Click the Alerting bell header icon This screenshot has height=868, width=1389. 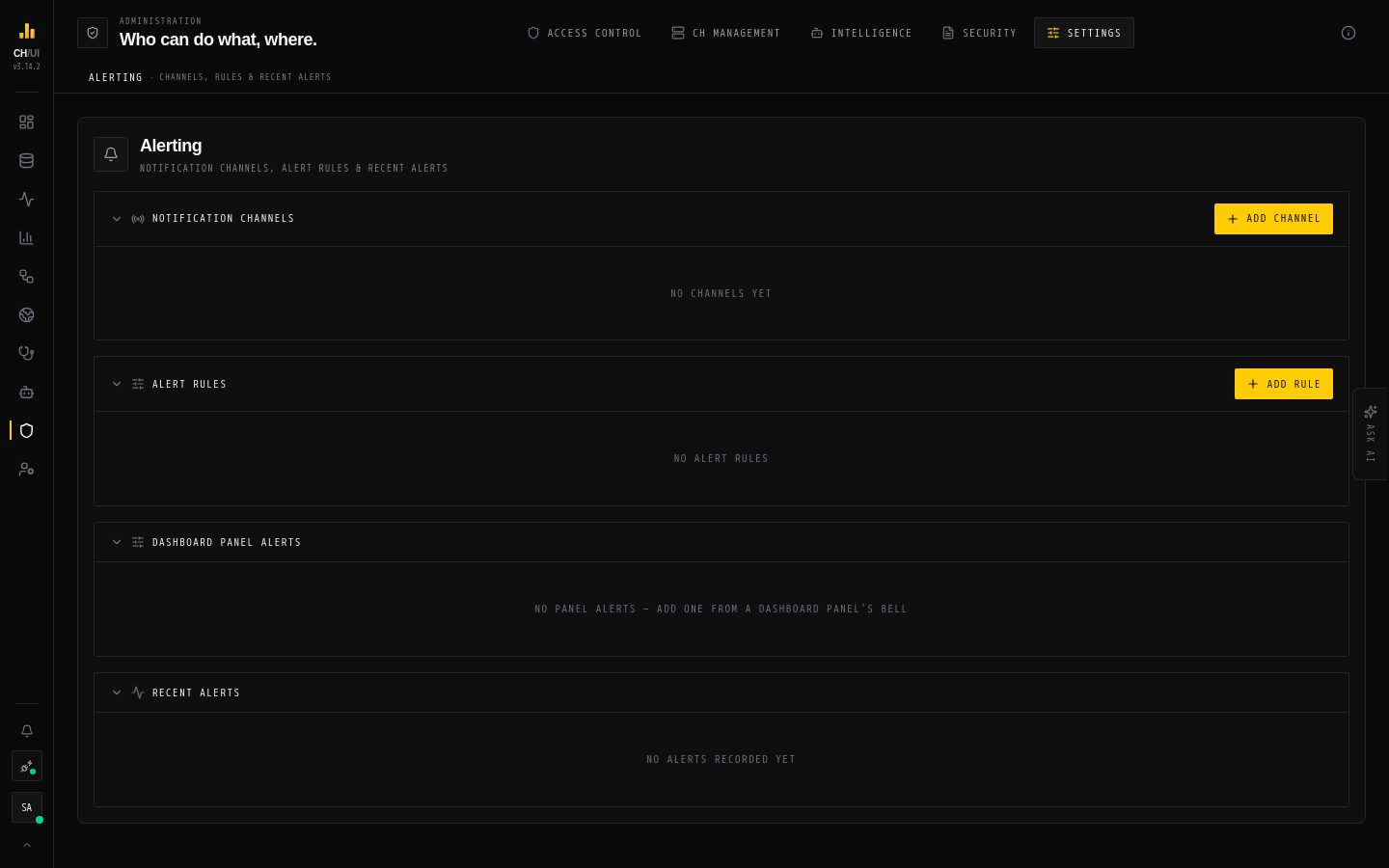click(x=111, y=154)
